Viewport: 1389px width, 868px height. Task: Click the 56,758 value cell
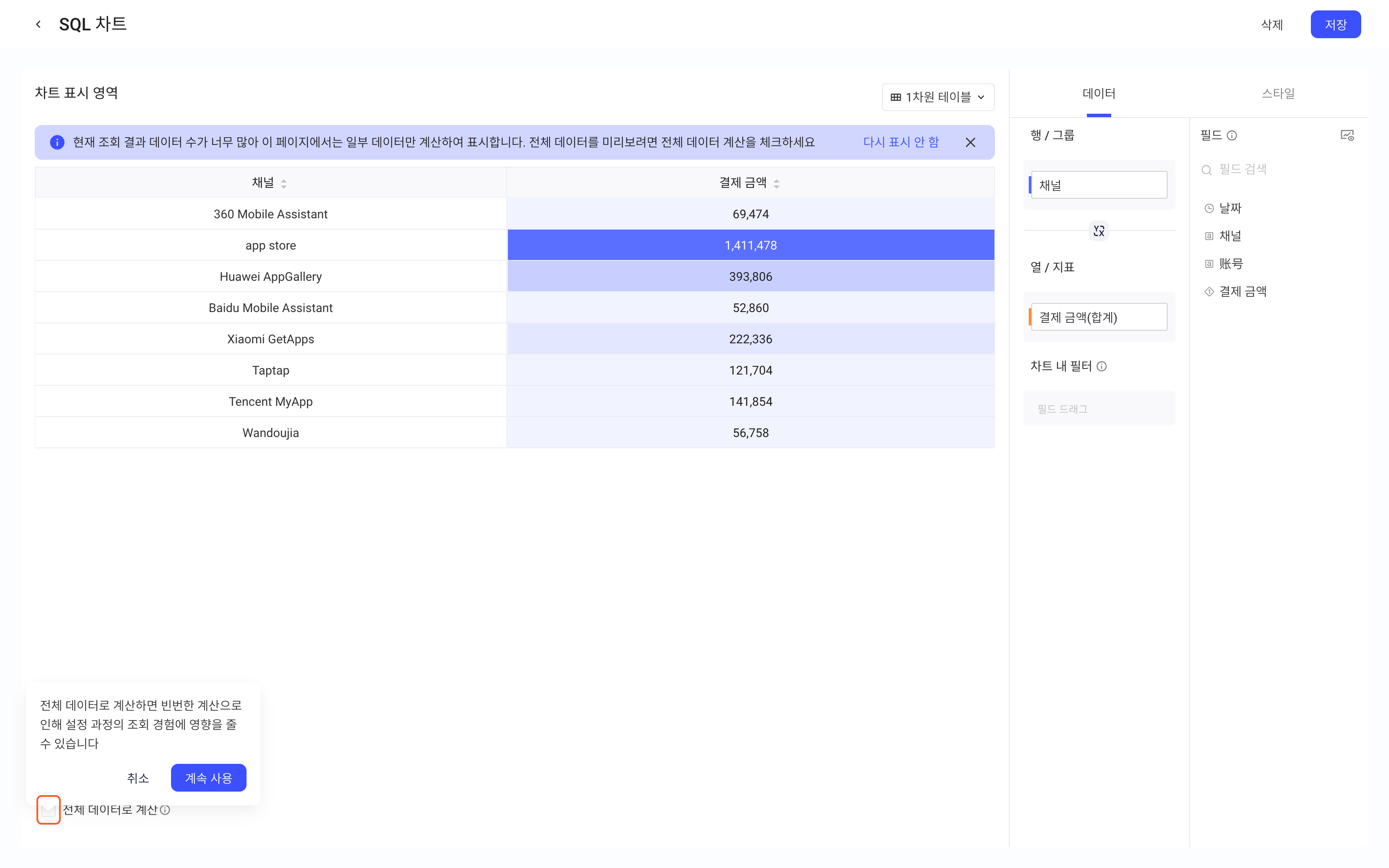coord(751,433)
